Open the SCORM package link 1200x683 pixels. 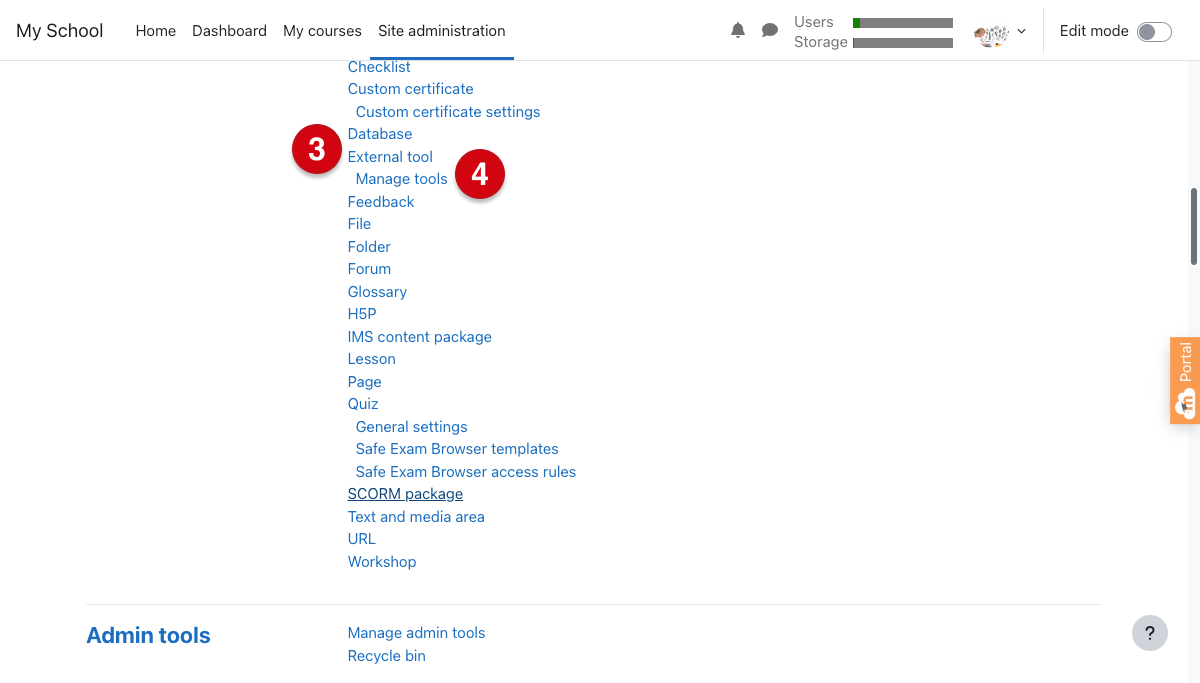coord(405,494)
